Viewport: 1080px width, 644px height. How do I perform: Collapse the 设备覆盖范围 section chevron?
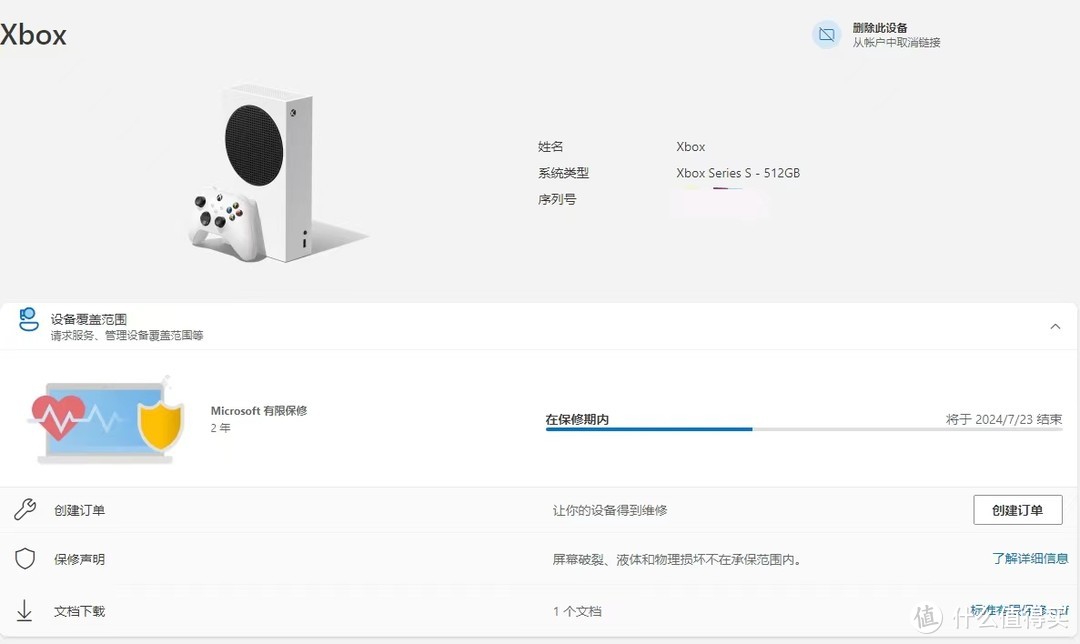(x=1055, y=326)
